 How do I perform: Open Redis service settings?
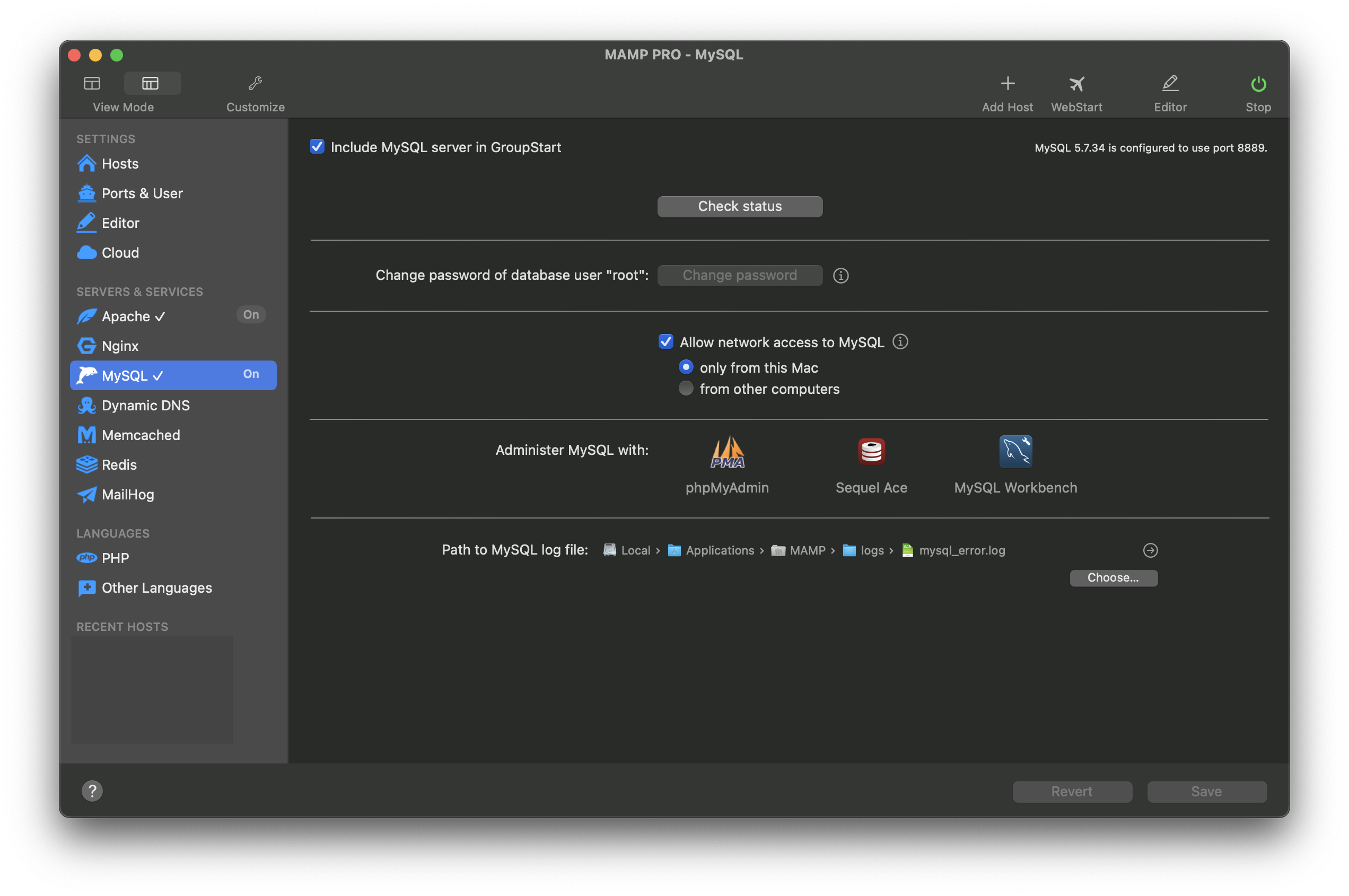point(119,464)
